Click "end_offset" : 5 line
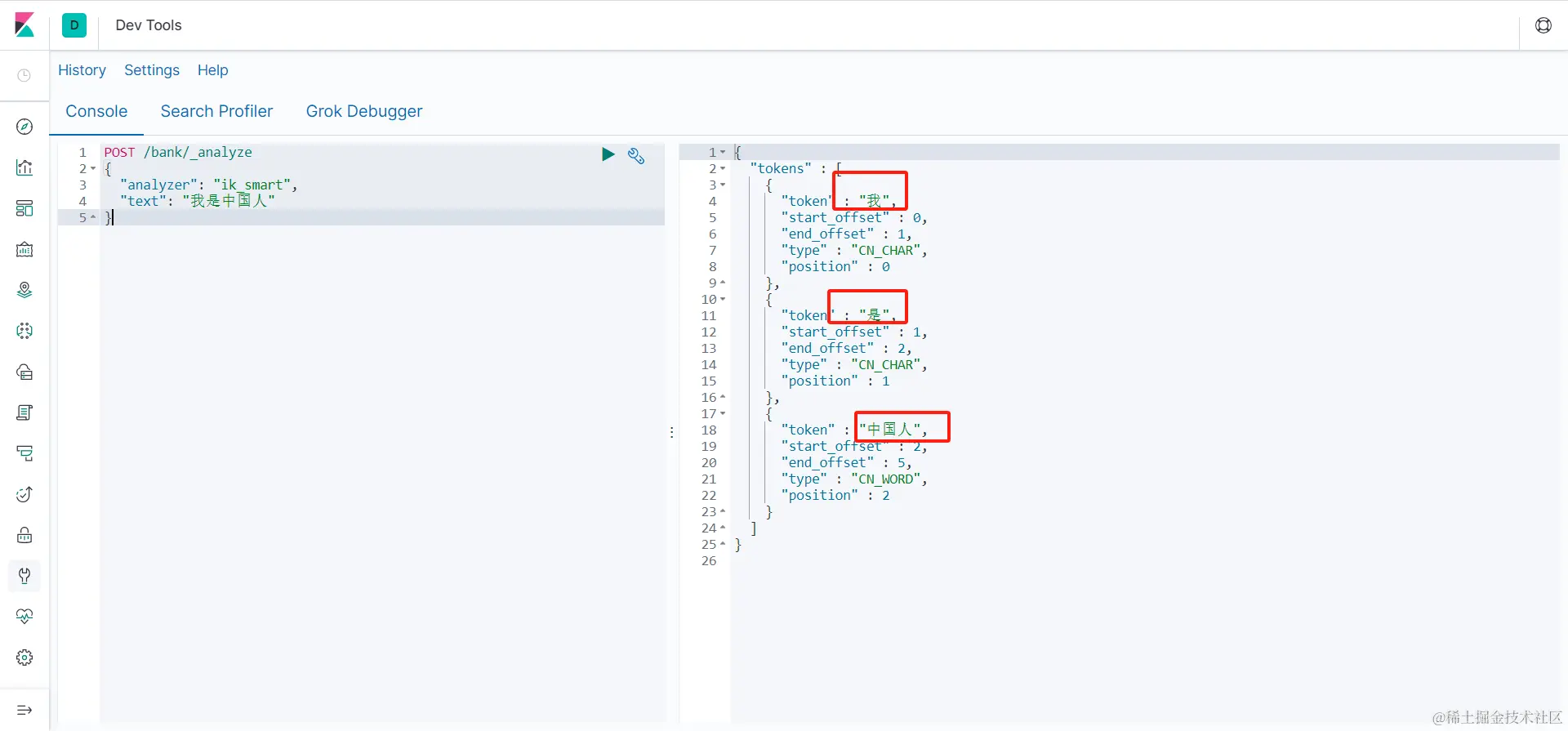 (846, 462)
